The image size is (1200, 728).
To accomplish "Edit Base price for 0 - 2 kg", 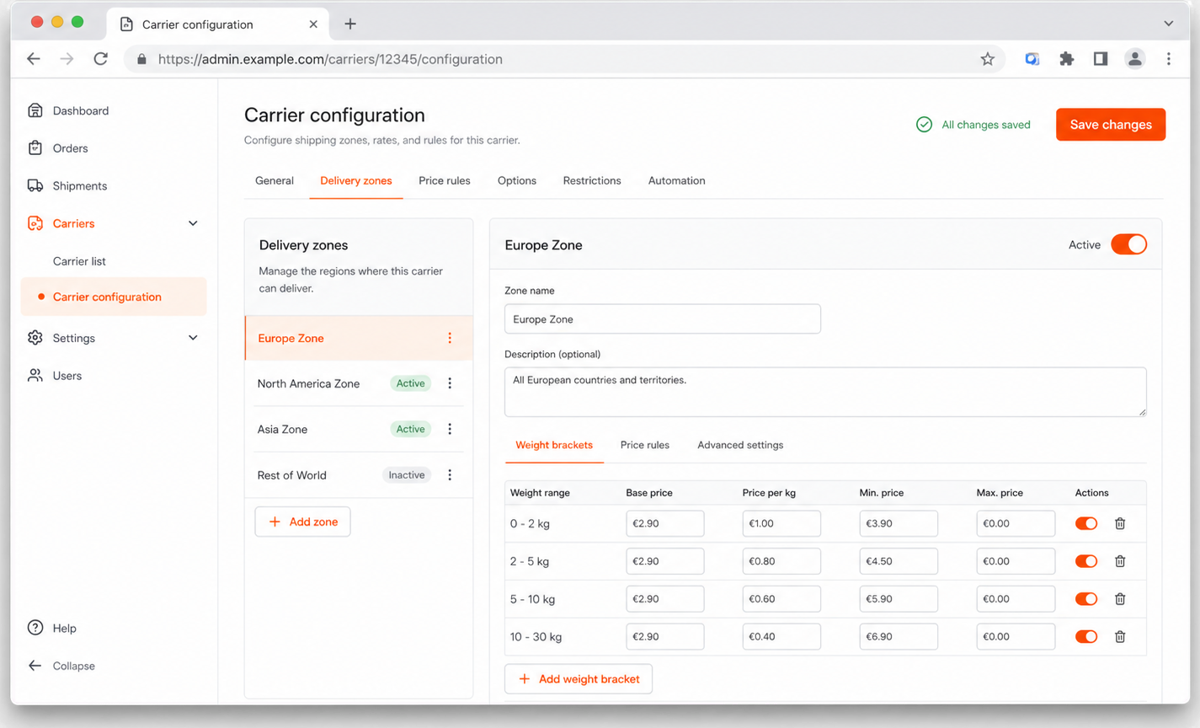I will click(665, 524).
